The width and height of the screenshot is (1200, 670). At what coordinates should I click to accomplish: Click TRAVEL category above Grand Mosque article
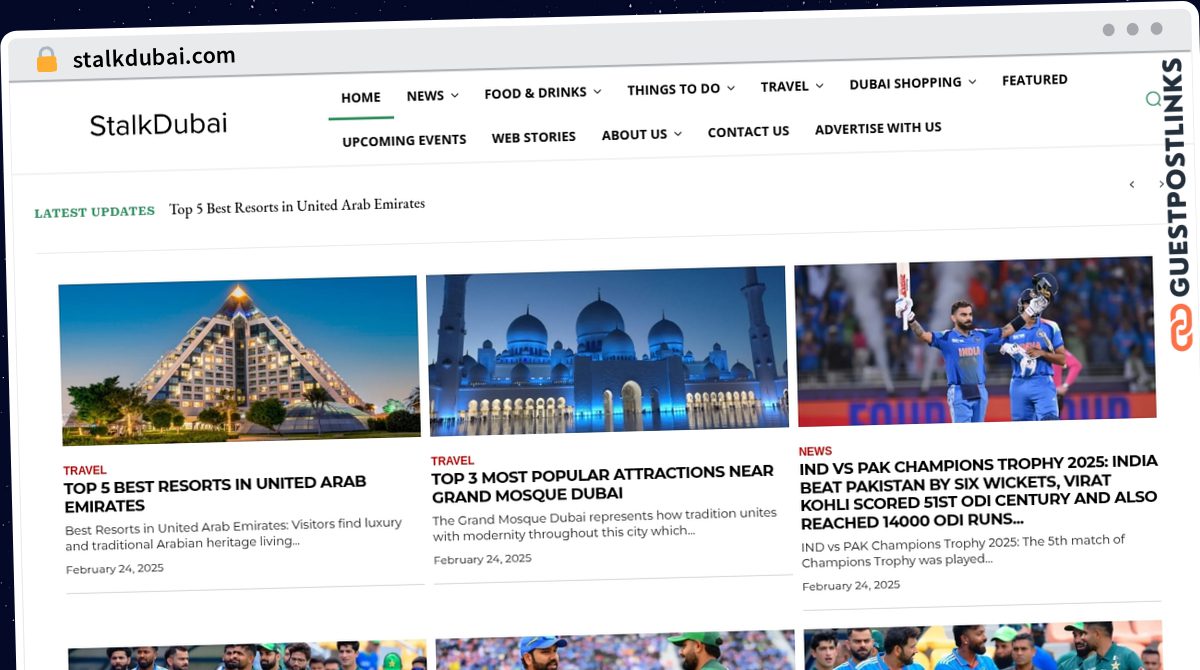coord(453,461)
